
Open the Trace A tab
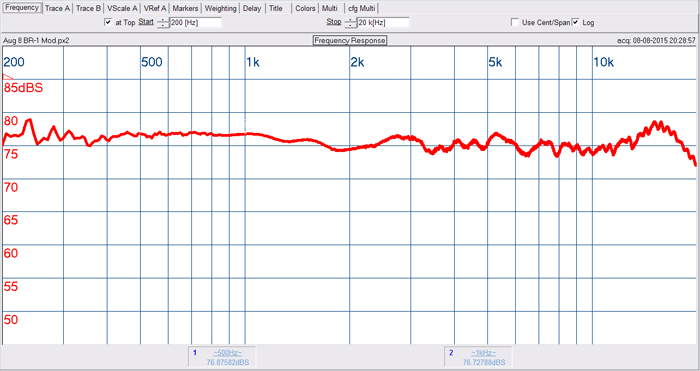pos(57,8)
